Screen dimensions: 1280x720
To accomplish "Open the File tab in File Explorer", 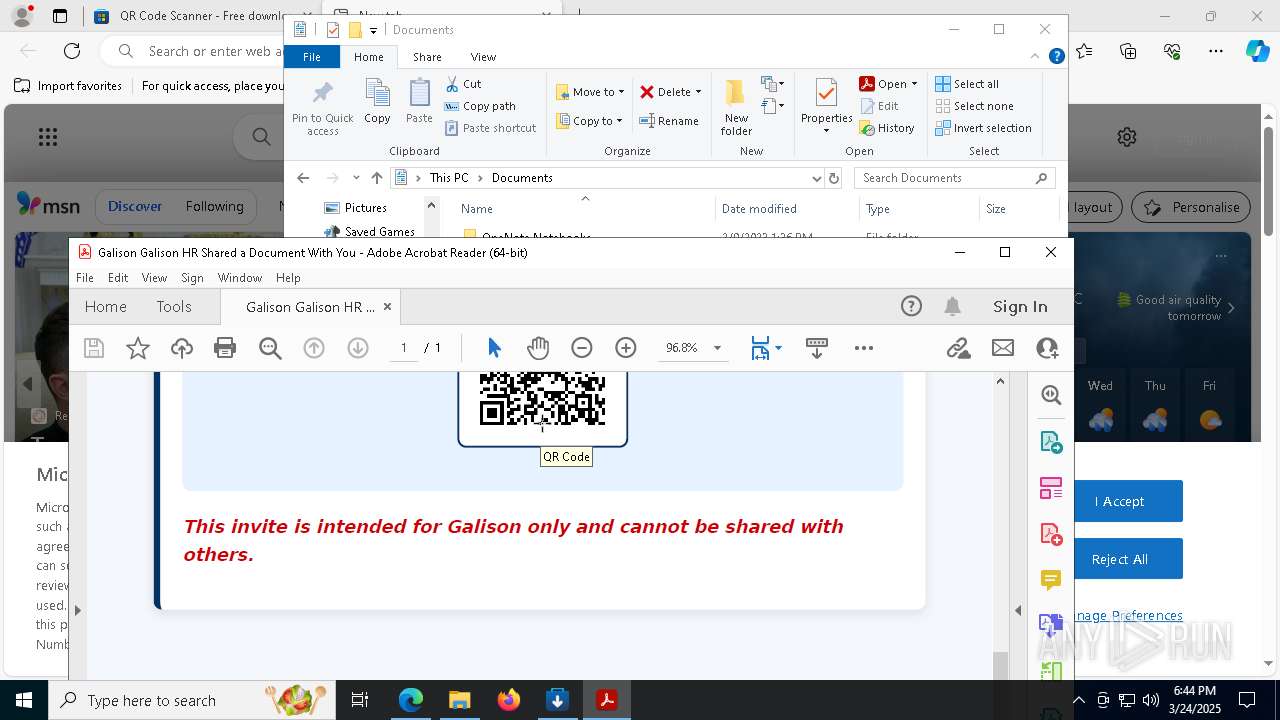I will (312, 57).
